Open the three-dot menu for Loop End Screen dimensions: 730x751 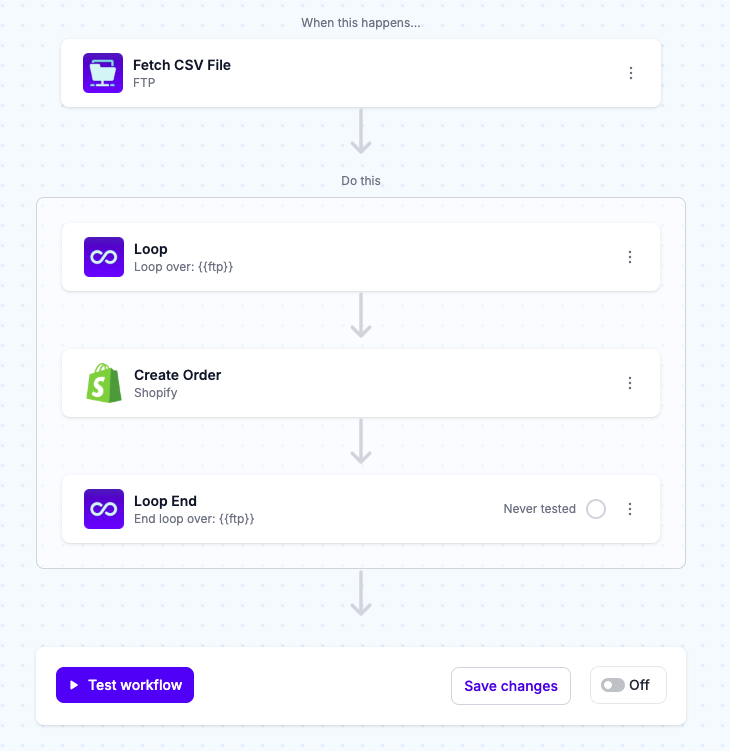coord(630,509)
